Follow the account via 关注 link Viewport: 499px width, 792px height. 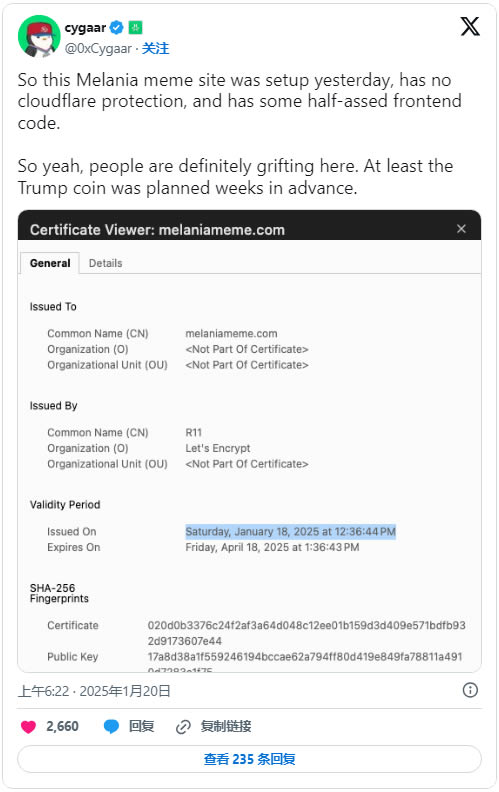coord(155,48)
